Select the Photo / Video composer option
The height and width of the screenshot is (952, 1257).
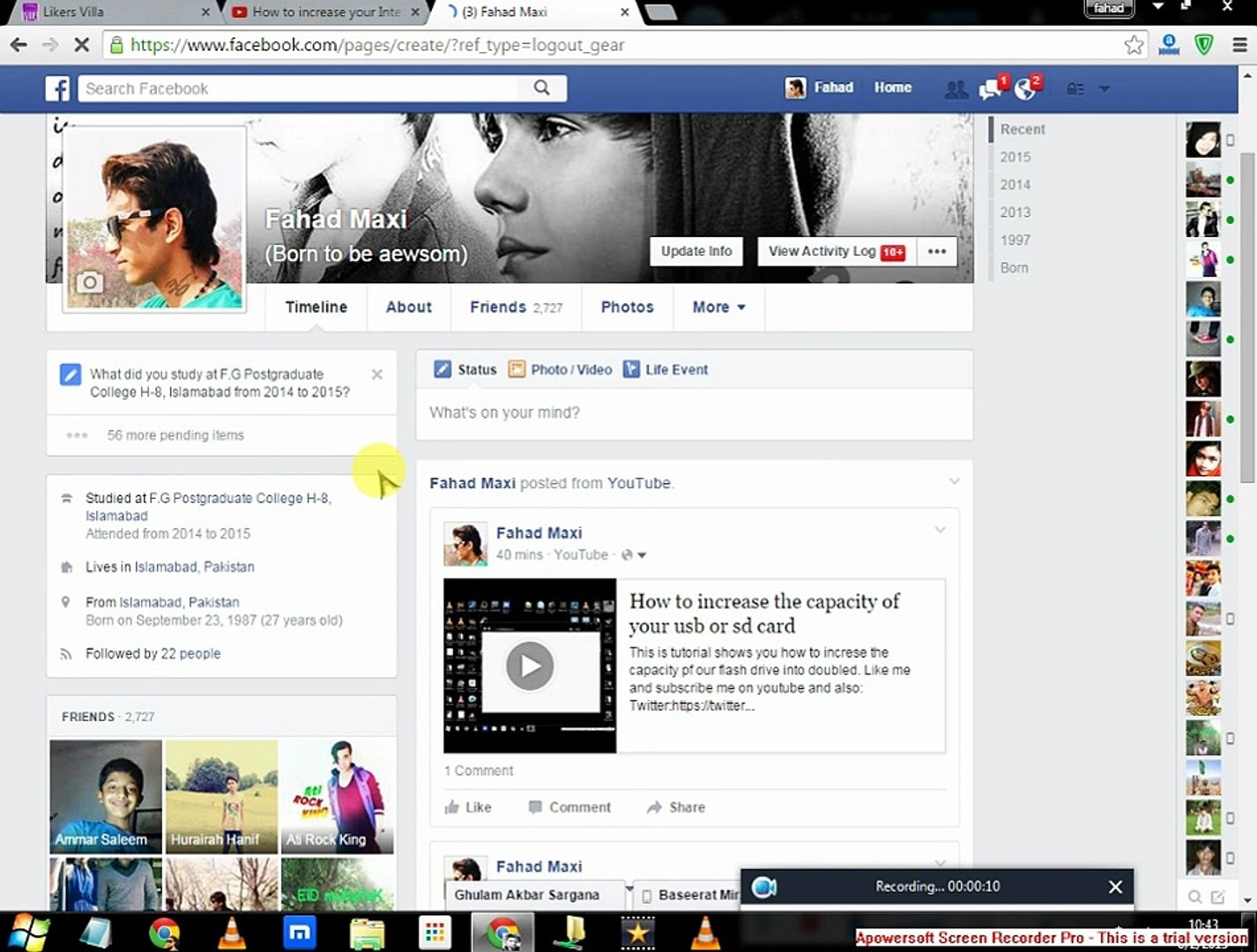pyautogui.click(x=560, y=369)
